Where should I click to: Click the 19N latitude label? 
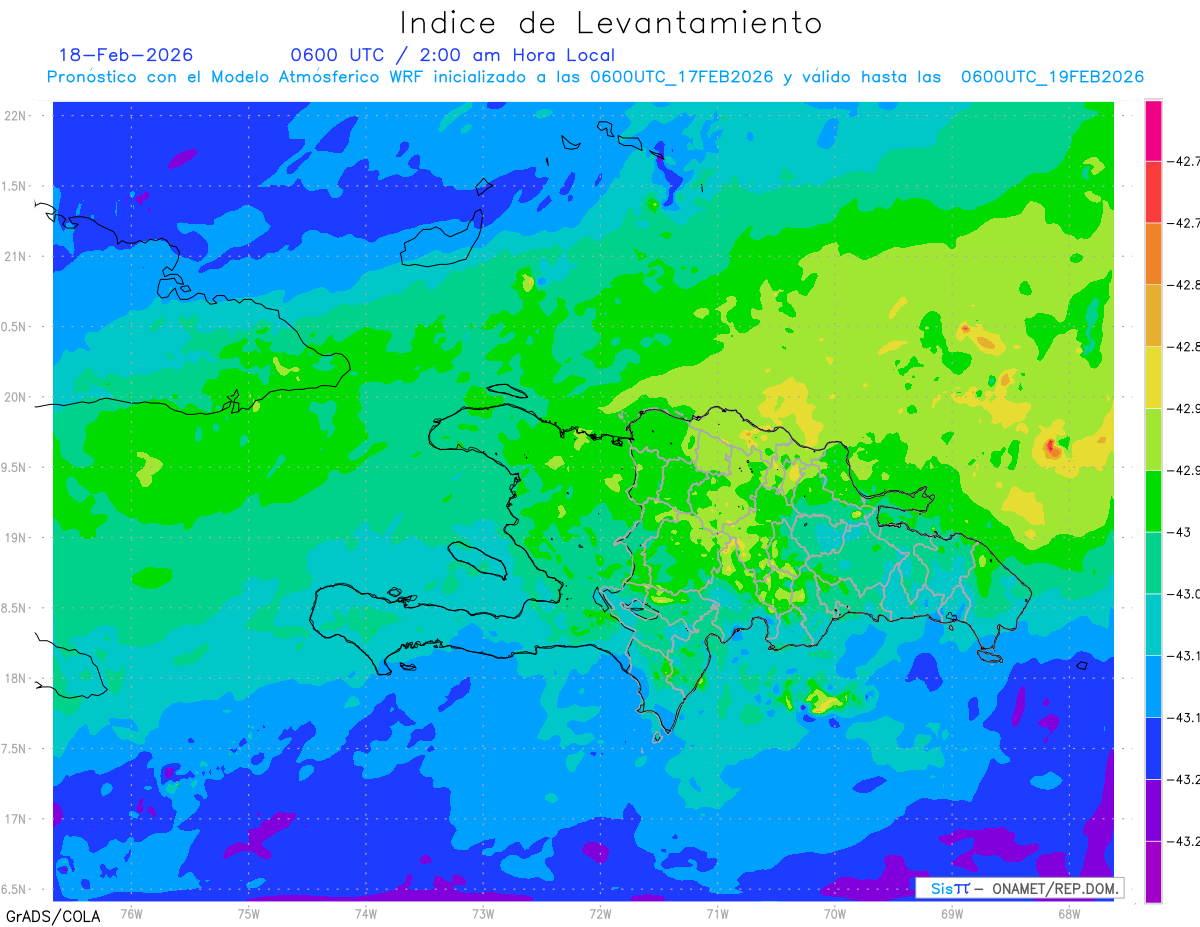click(15, 537)
